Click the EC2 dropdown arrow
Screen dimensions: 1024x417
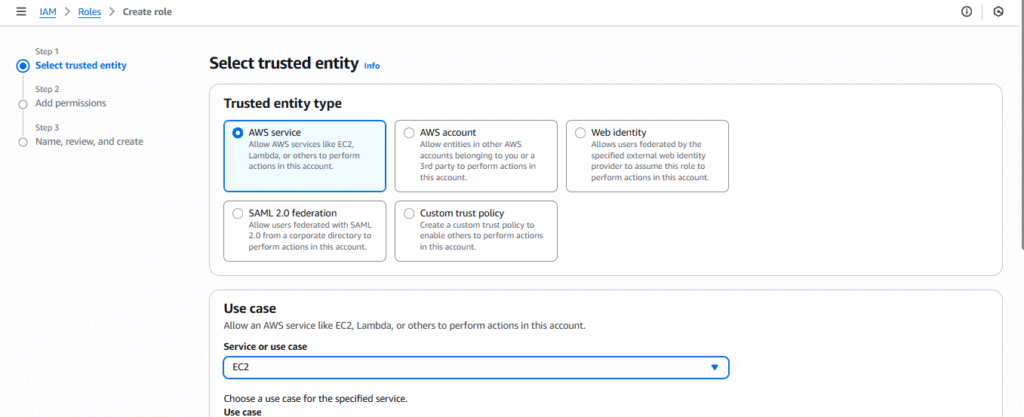714,367
